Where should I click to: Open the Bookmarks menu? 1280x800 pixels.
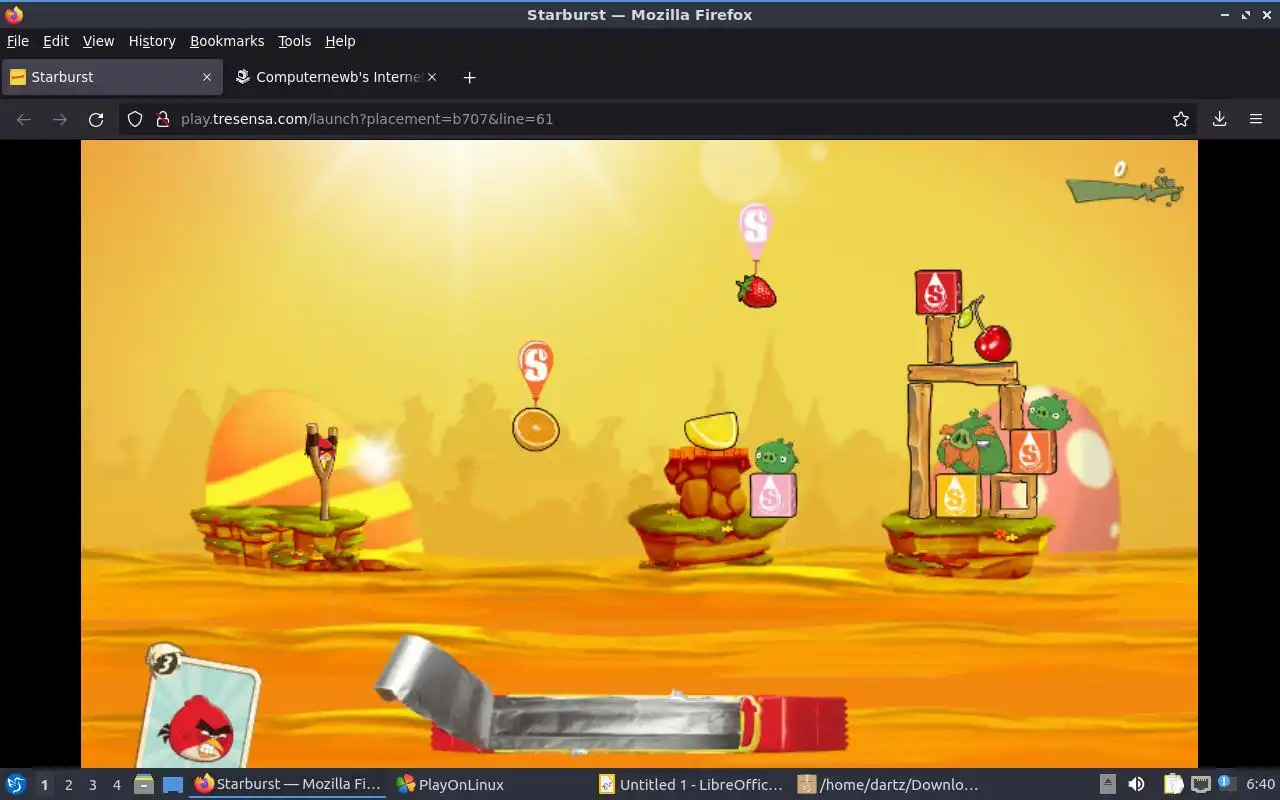227,41
